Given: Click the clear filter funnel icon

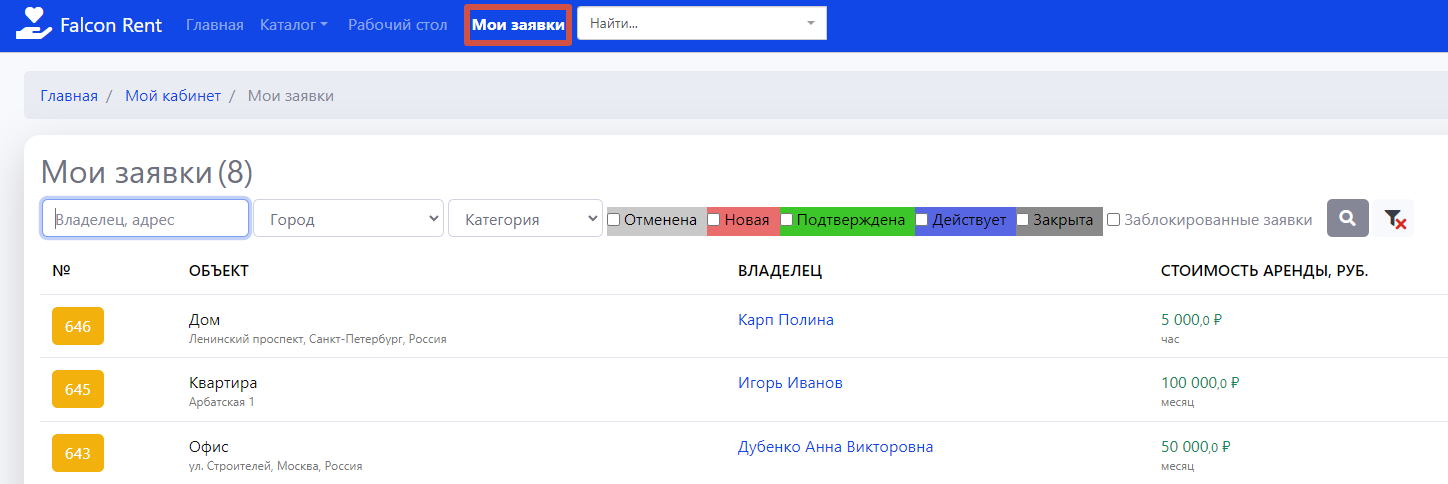Looking at the screenshot, I should [1394, 219].
